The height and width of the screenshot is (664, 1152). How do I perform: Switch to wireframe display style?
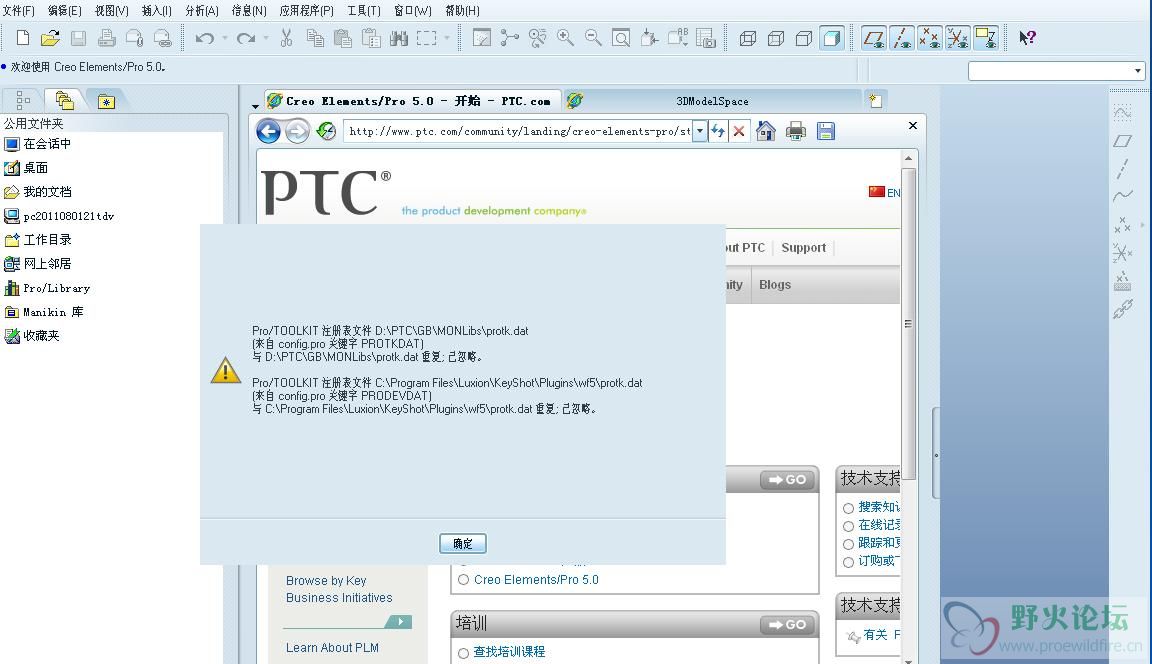(748, 38)
